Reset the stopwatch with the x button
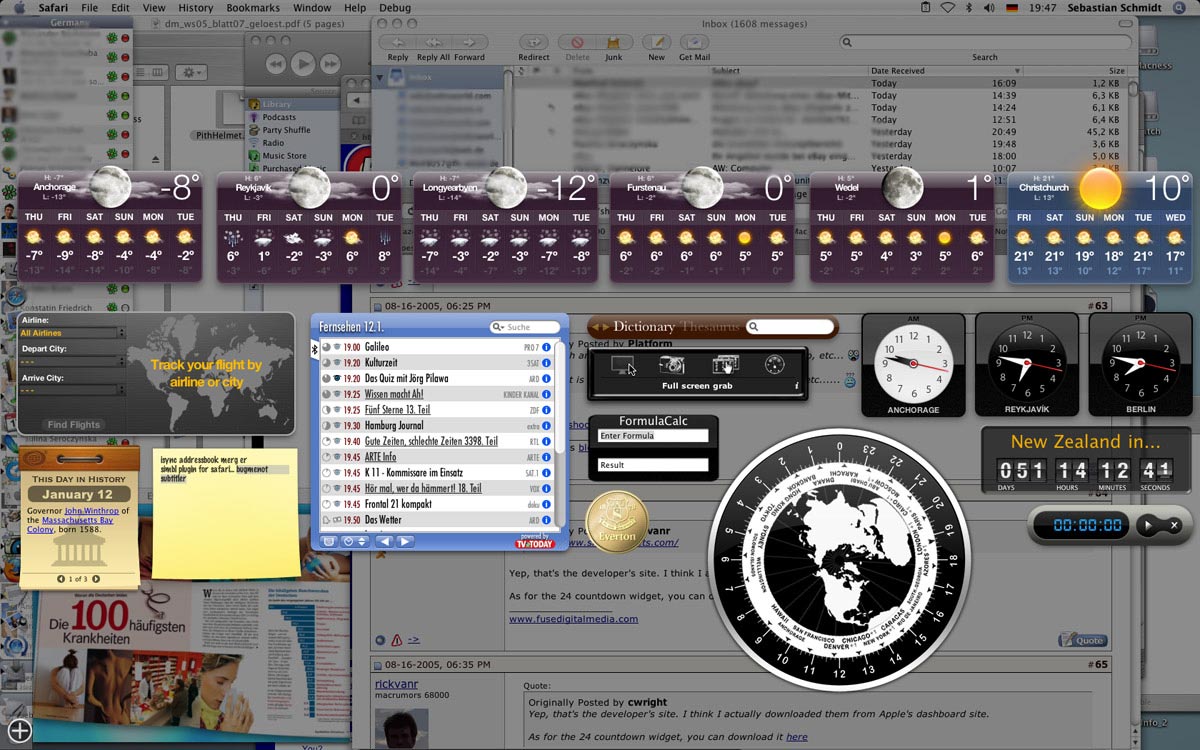 1174,525
